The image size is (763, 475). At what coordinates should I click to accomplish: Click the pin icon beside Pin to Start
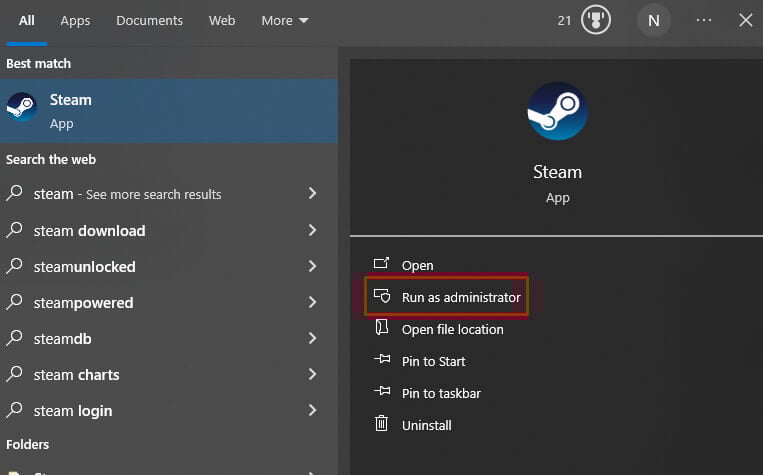382,359
